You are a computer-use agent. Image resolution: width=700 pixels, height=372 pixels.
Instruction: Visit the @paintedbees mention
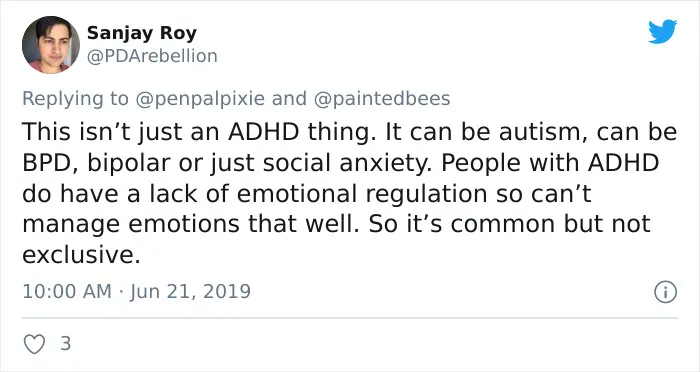[382, 98]
